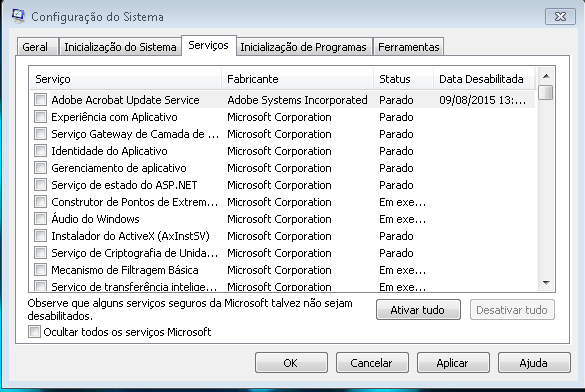Open the Inicialização de Programas tab
The height and width of the screenshot is (392, 585).
point(303,47)
